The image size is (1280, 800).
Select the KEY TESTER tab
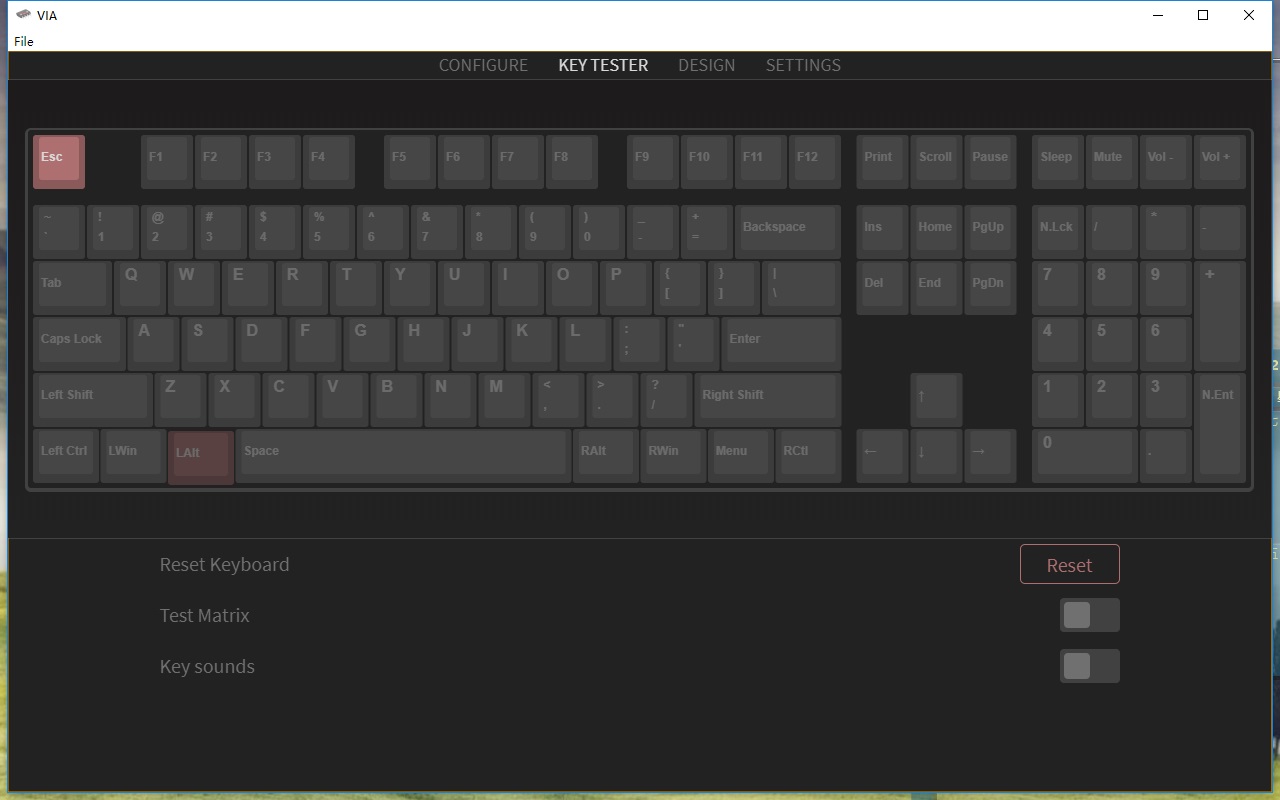click(603, 65)
